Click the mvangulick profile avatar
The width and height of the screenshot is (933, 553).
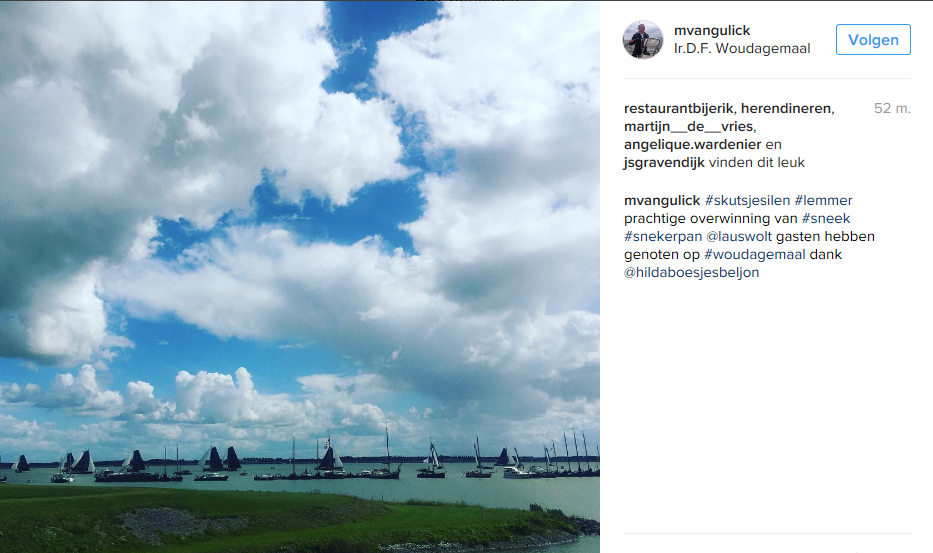(x=643, y=39)
